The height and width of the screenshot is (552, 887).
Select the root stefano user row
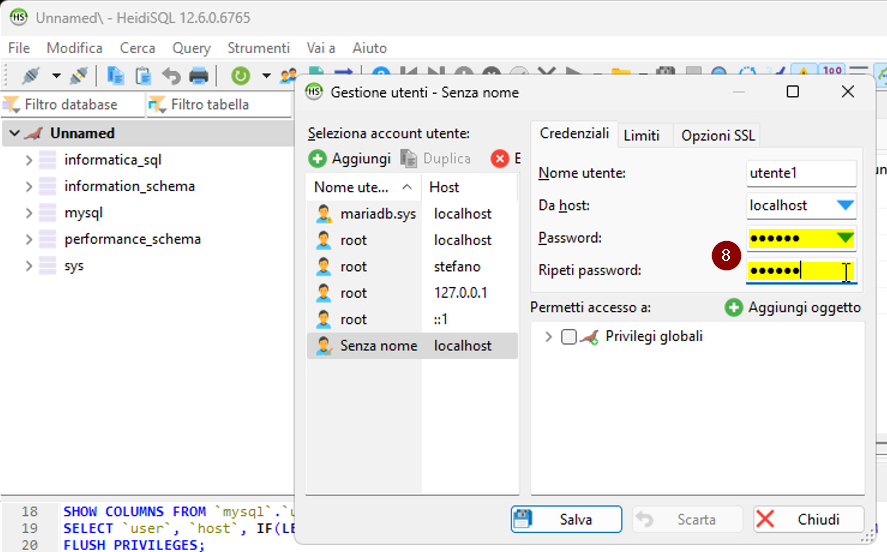pos(412,266)
